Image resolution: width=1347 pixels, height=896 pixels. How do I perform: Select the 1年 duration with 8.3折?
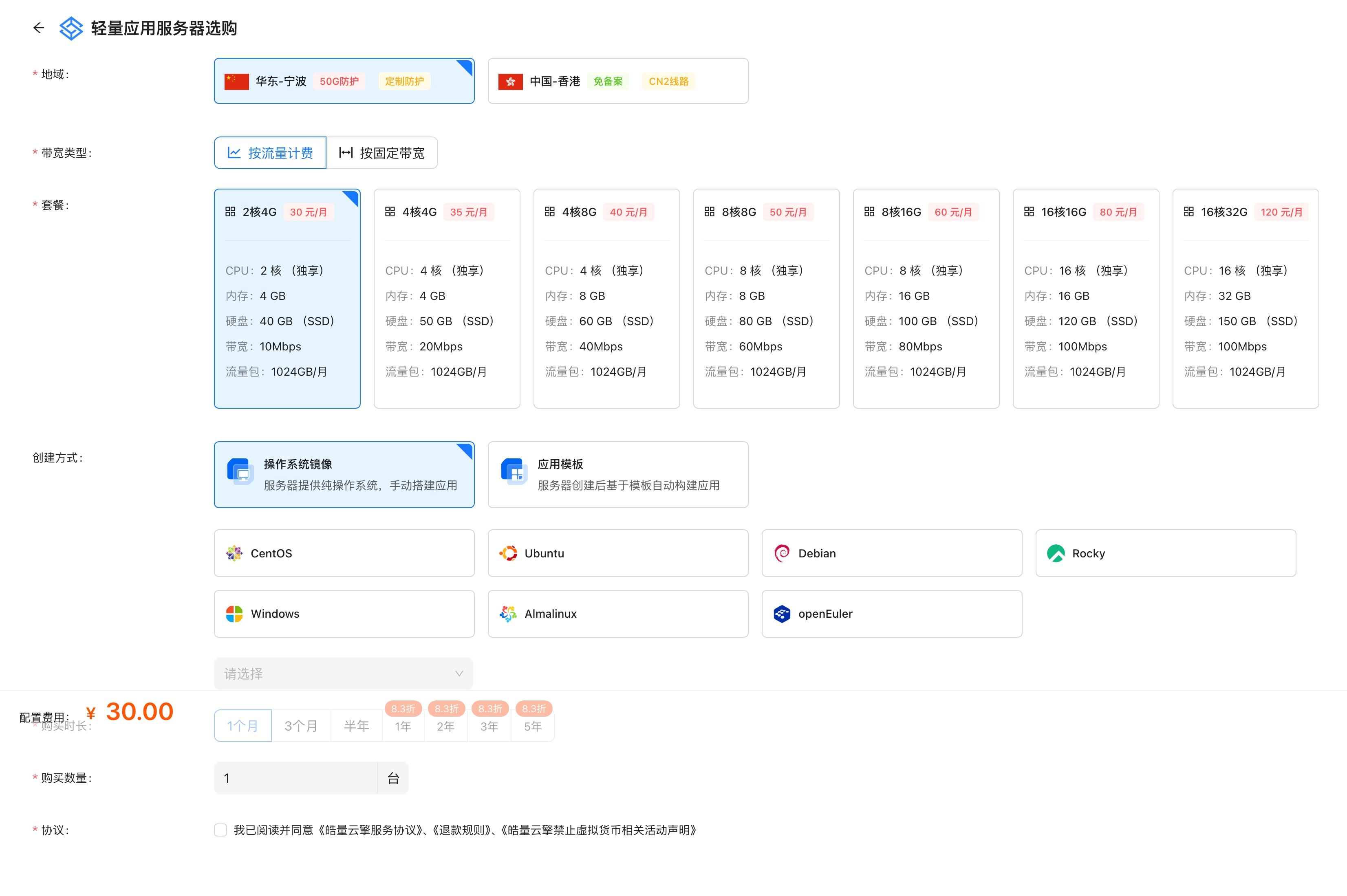tap(403, 726)
